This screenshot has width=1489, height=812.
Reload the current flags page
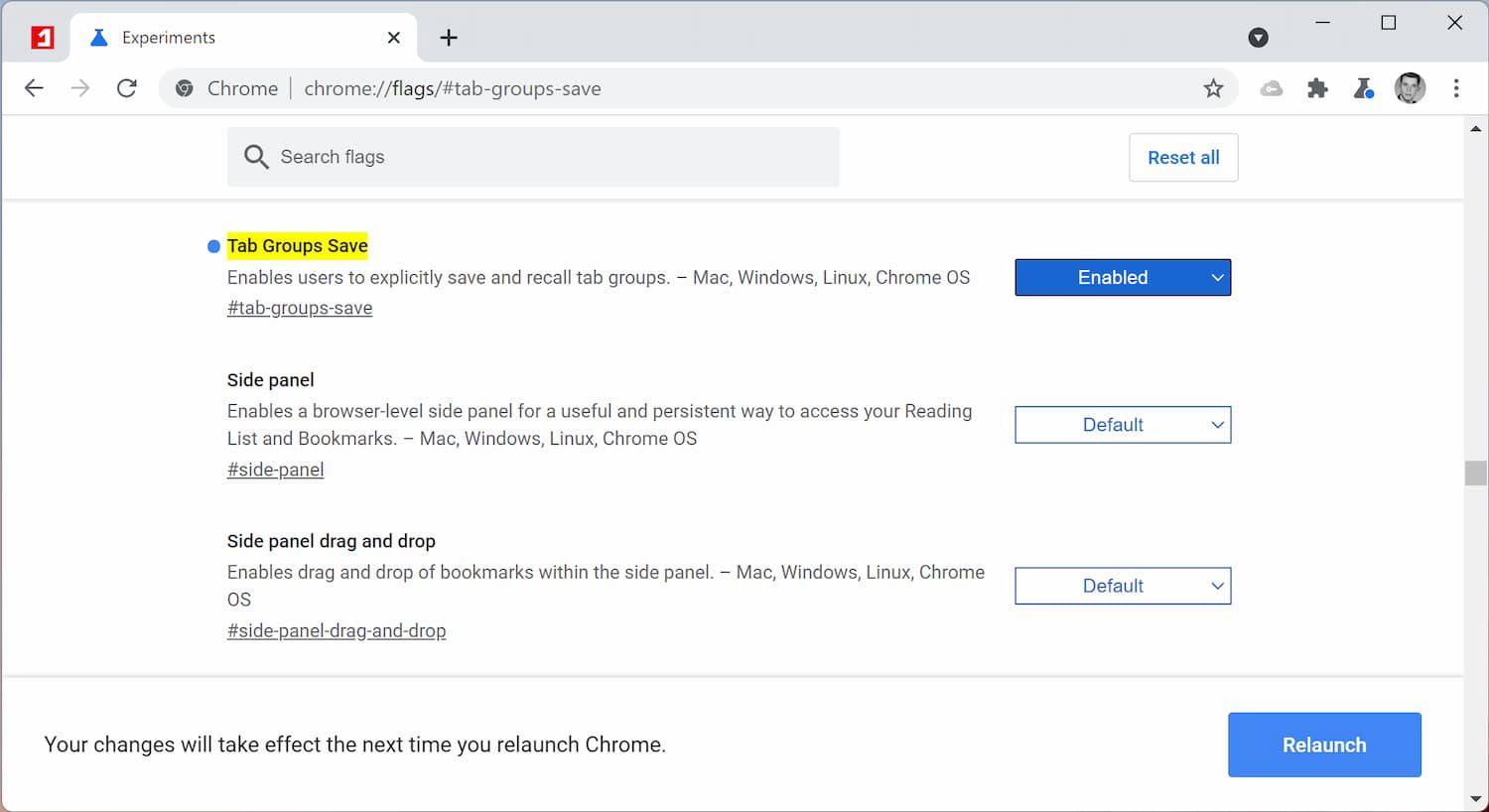[127, 88]
